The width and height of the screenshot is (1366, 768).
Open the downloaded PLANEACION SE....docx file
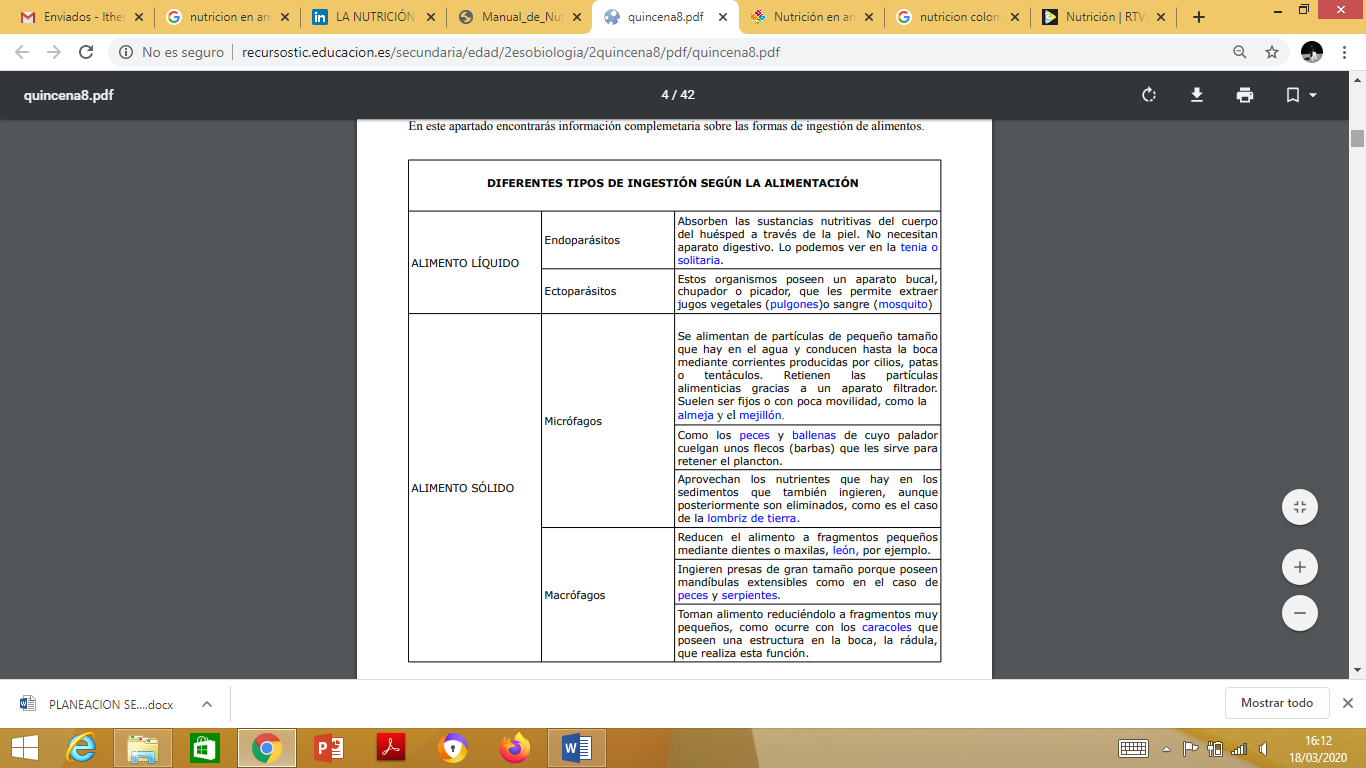[x=98, y=704]
